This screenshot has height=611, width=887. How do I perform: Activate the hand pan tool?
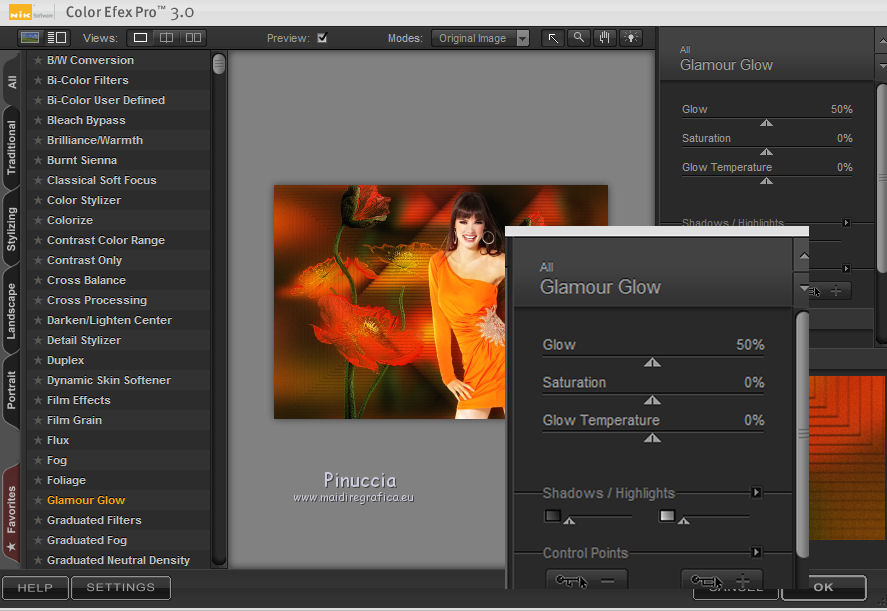[x=604, y=38]
